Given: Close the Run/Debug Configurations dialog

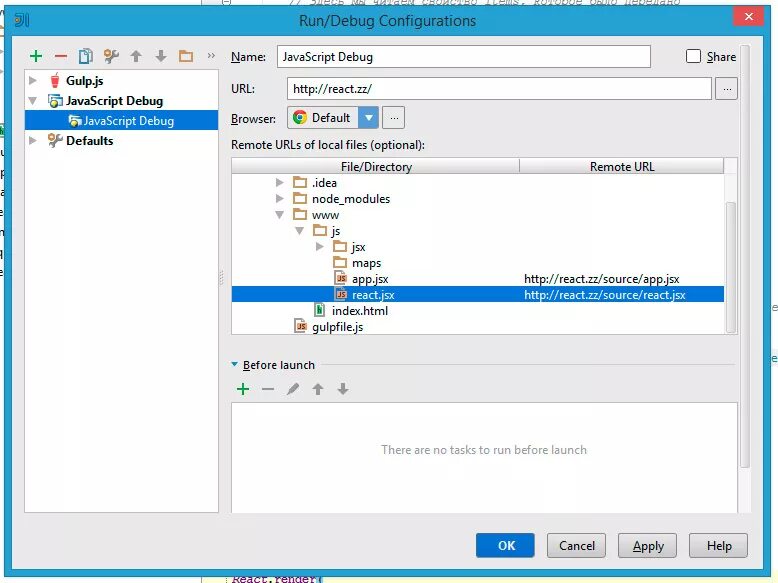Looking at the screenshot, I should tap(748, 16).
